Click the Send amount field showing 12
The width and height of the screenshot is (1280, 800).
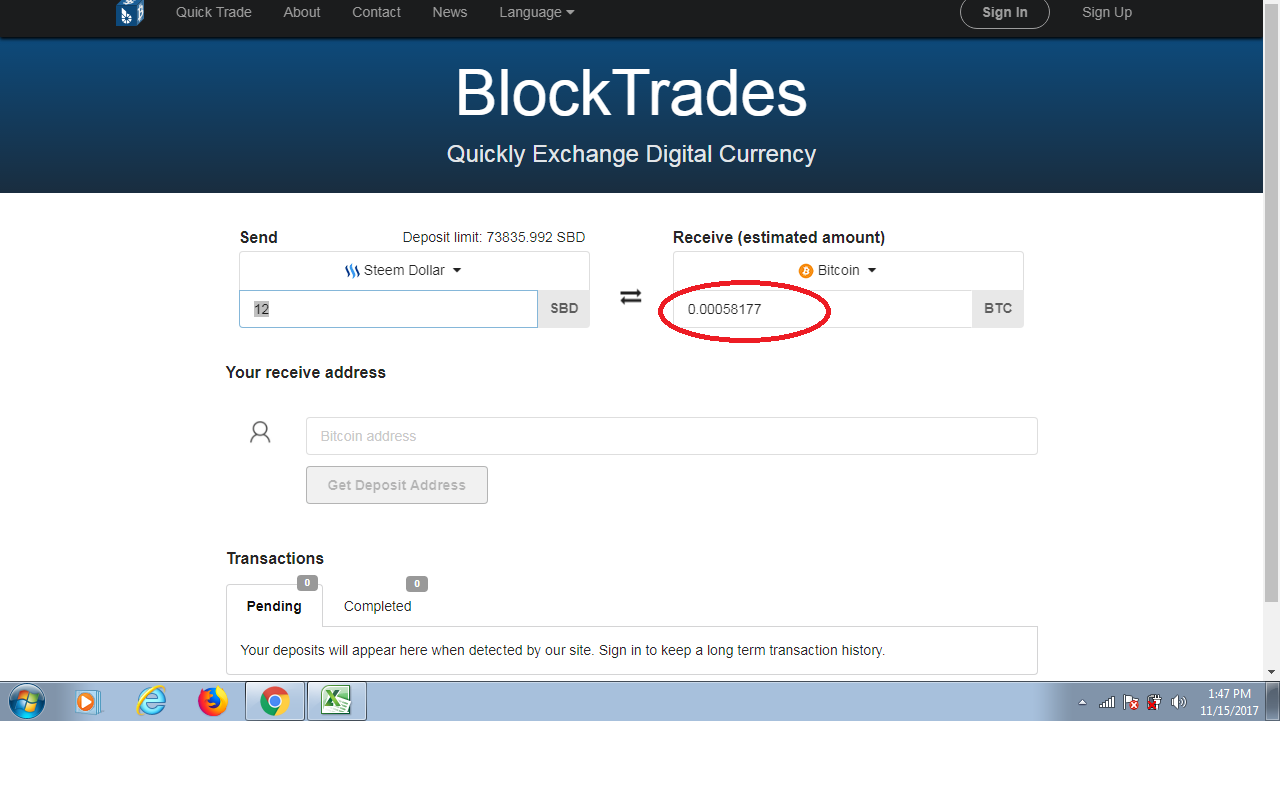[389, 309]
